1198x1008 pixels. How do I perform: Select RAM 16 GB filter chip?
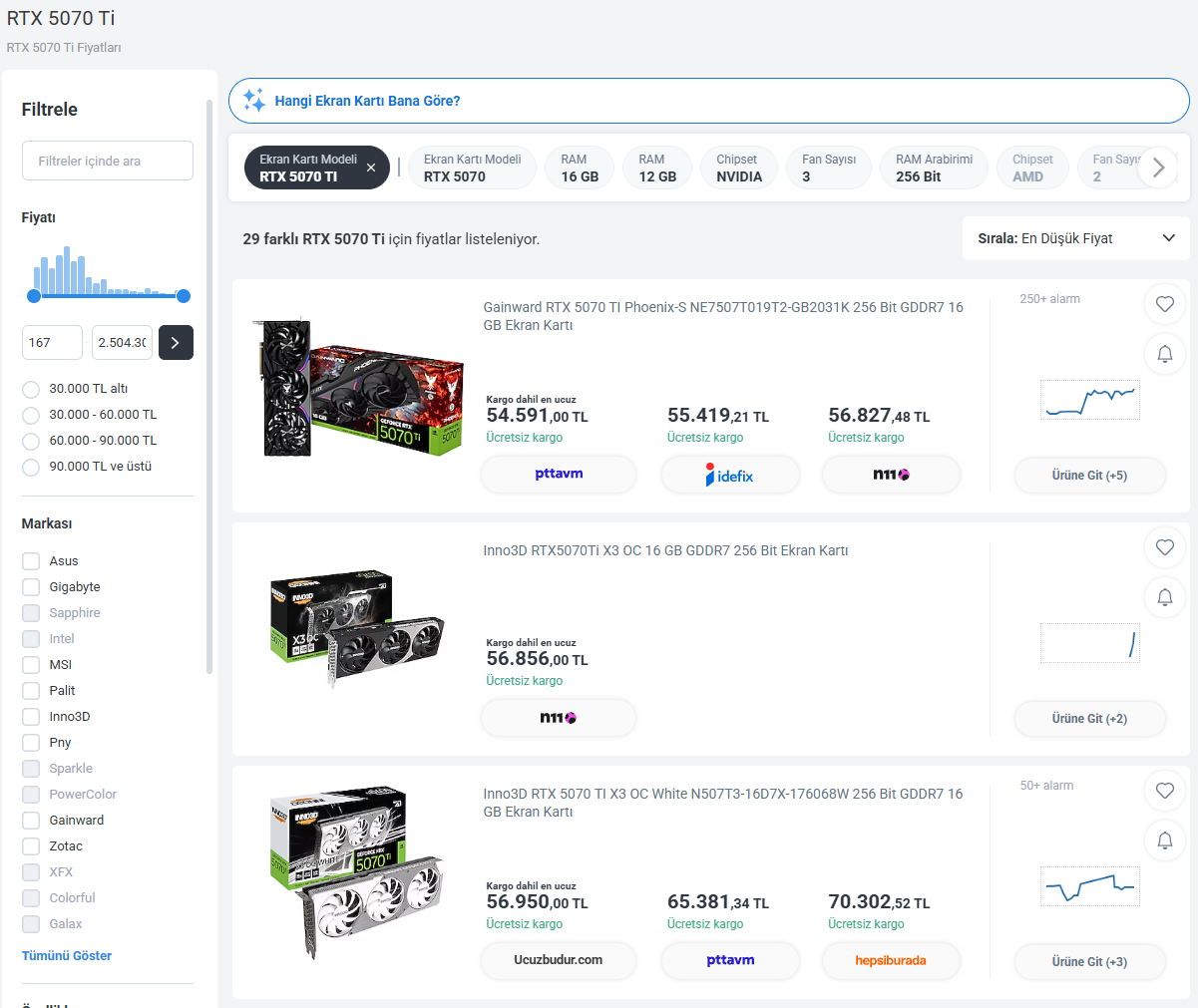(580, 168)
